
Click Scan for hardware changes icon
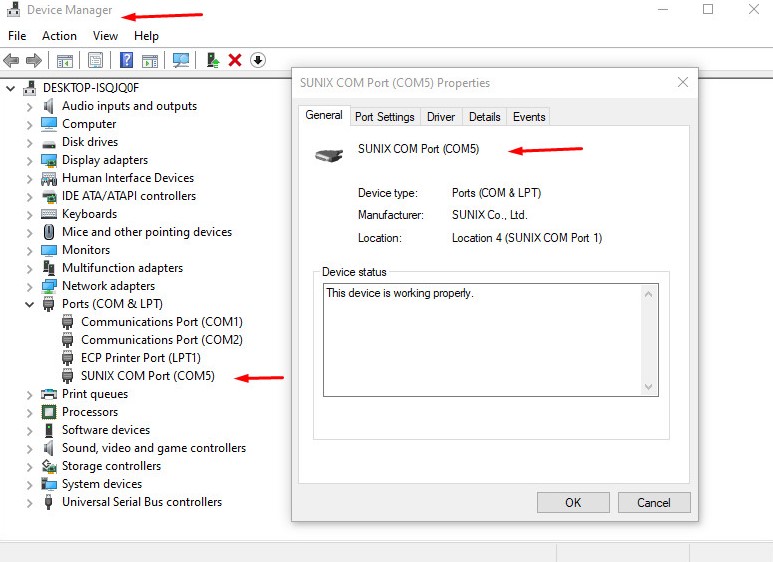tap(181, 60)
